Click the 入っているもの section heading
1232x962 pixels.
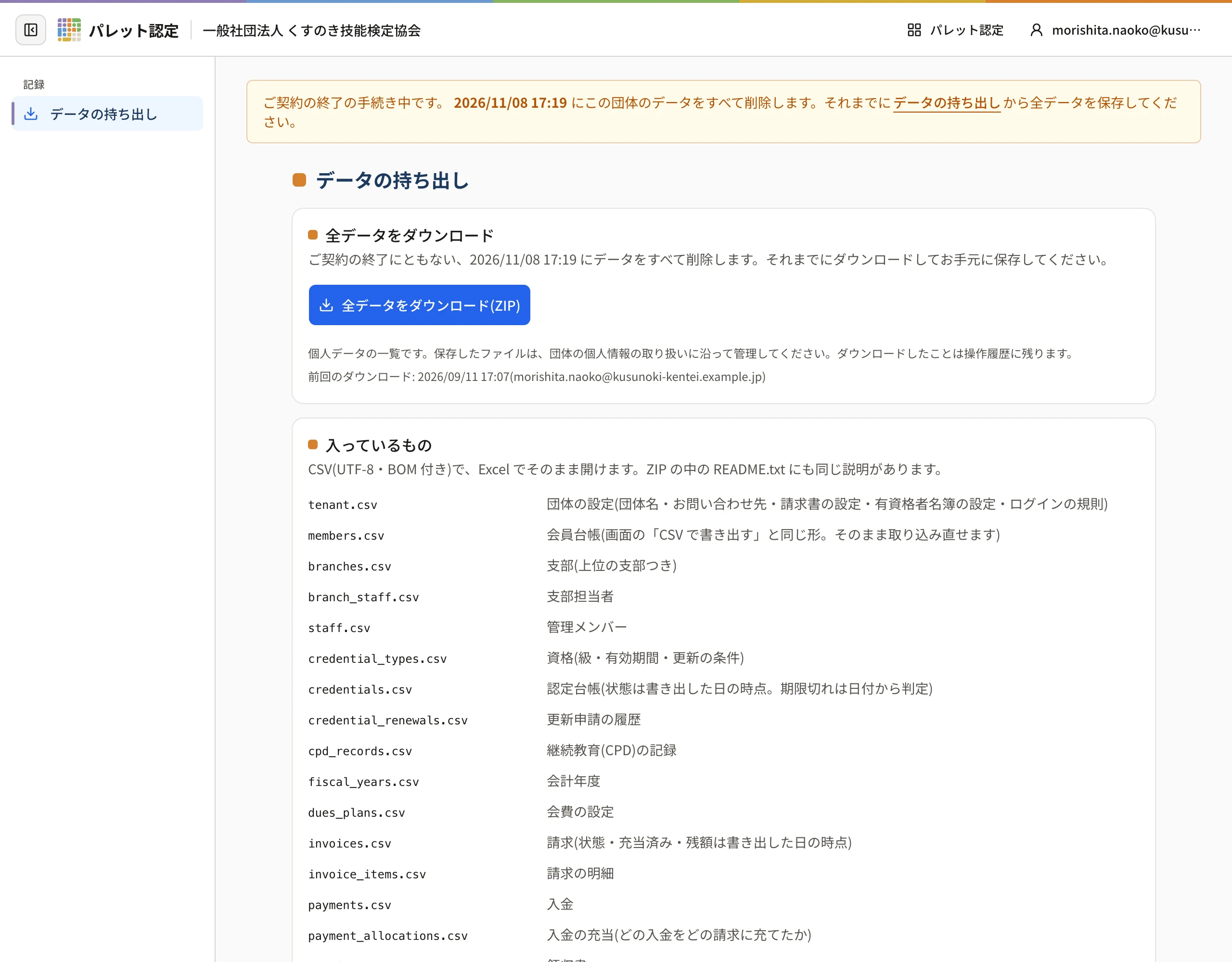[x=379, y=445]
